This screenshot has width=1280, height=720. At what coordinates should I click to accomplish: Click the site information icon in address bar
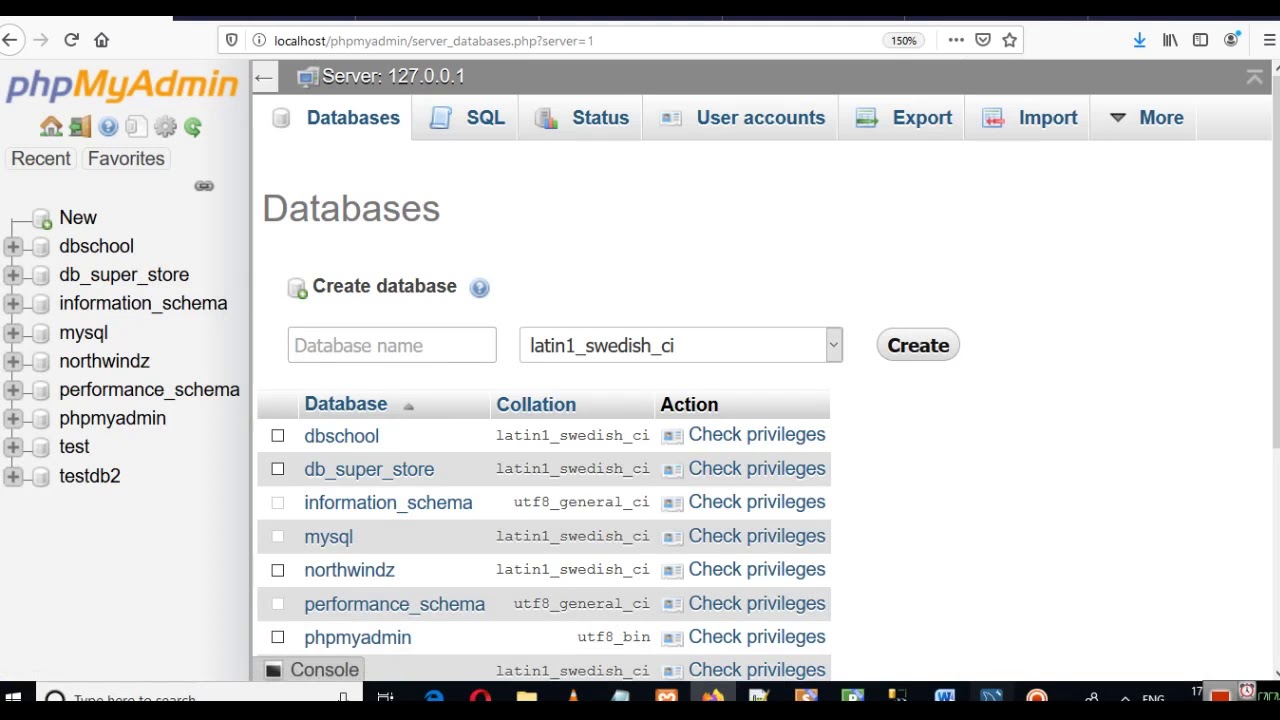[x=259, y=40]
